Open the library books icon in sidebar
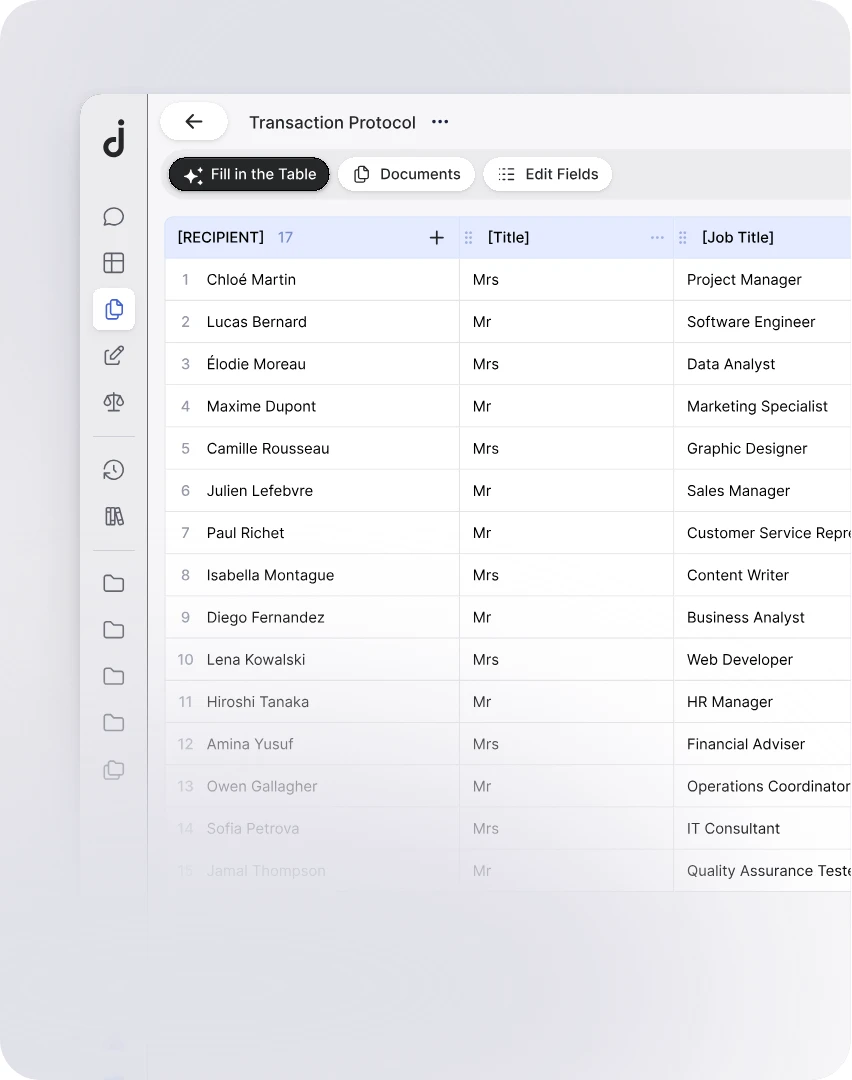This screenshot has height=1080, width=852. [x=114, y=516]
